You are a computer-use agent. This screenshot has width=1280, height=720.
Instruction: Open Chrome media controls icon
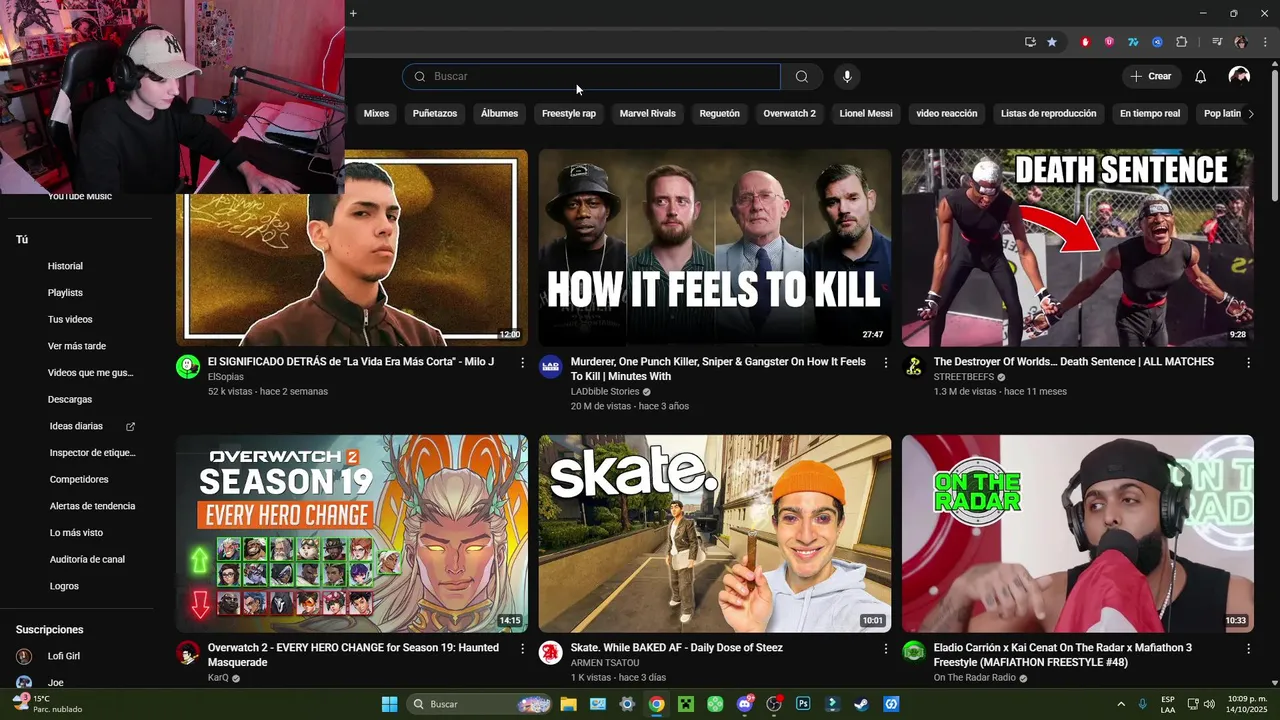[1217, 42]
